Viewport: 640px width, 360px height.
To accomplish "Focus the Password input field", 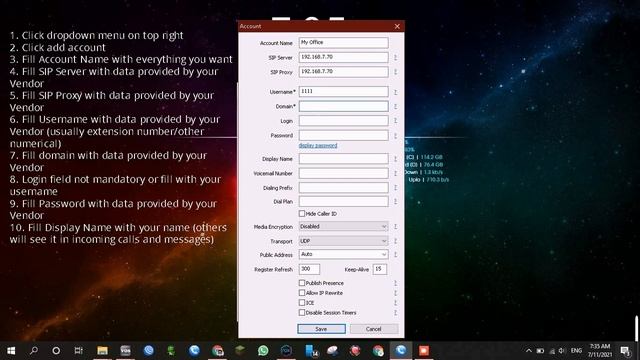I will [x=343, y=135].
